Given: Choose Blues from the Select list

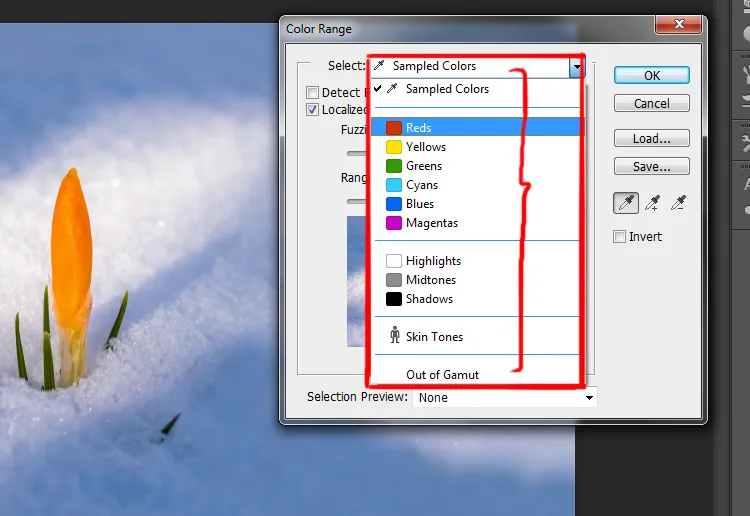Looking at the screenshot, I should (477, 204).
